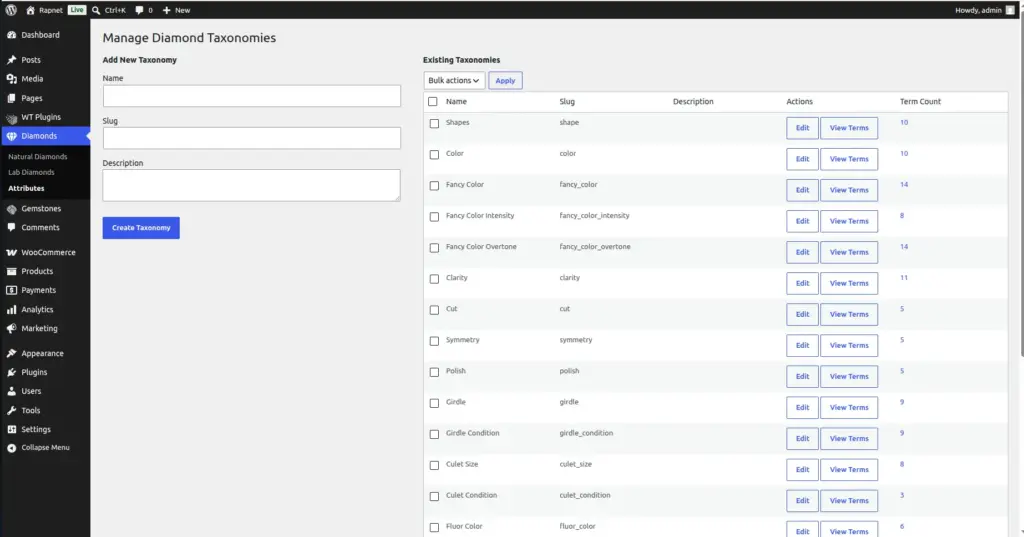Screen dimensions: 1024x537
Task: Check the Culet Size checkbox
Action: pyautogui.click(x=434, y=466)
